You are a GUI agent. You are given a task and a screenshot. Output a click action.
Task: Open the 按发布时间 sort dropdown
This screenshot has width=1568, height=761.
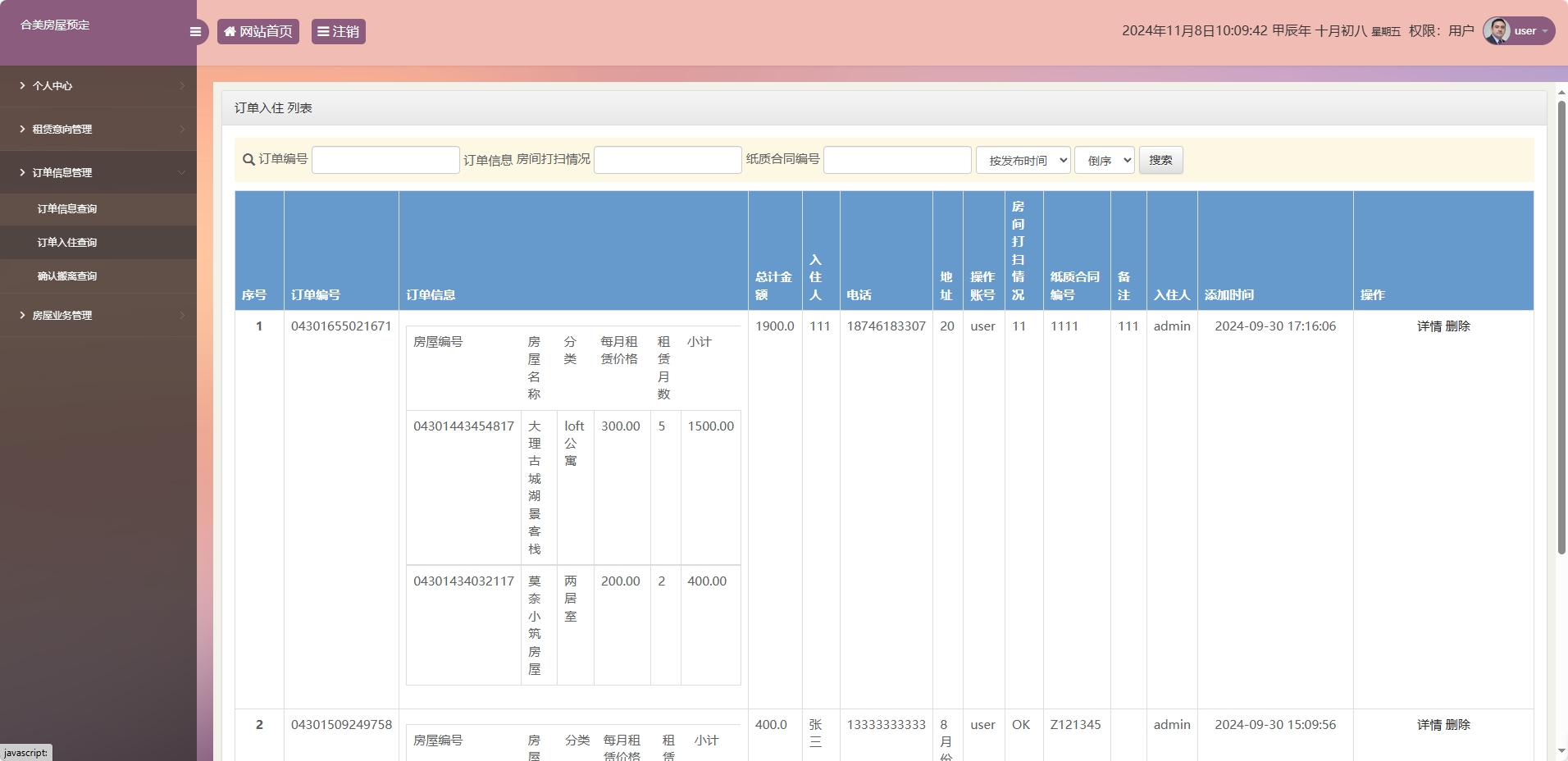tap(1022, 160)
